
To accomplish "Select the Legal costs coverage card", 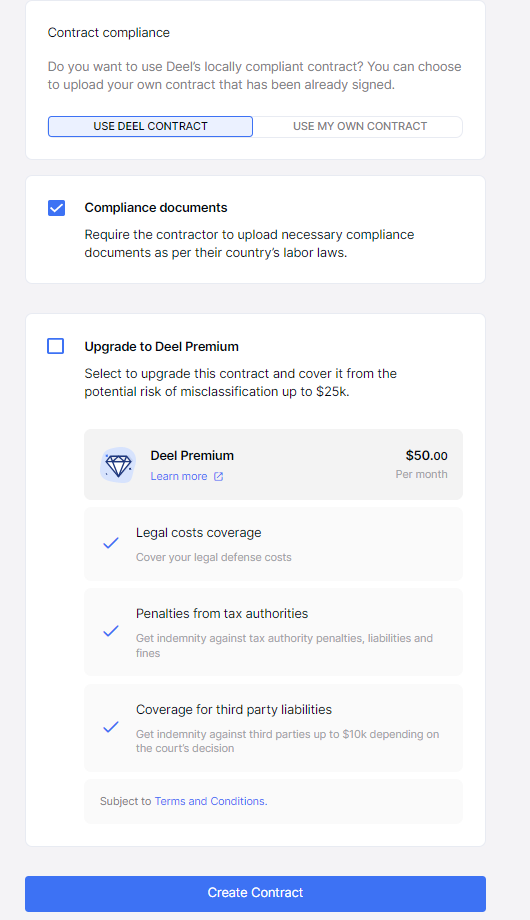I will tap(274, 544).
